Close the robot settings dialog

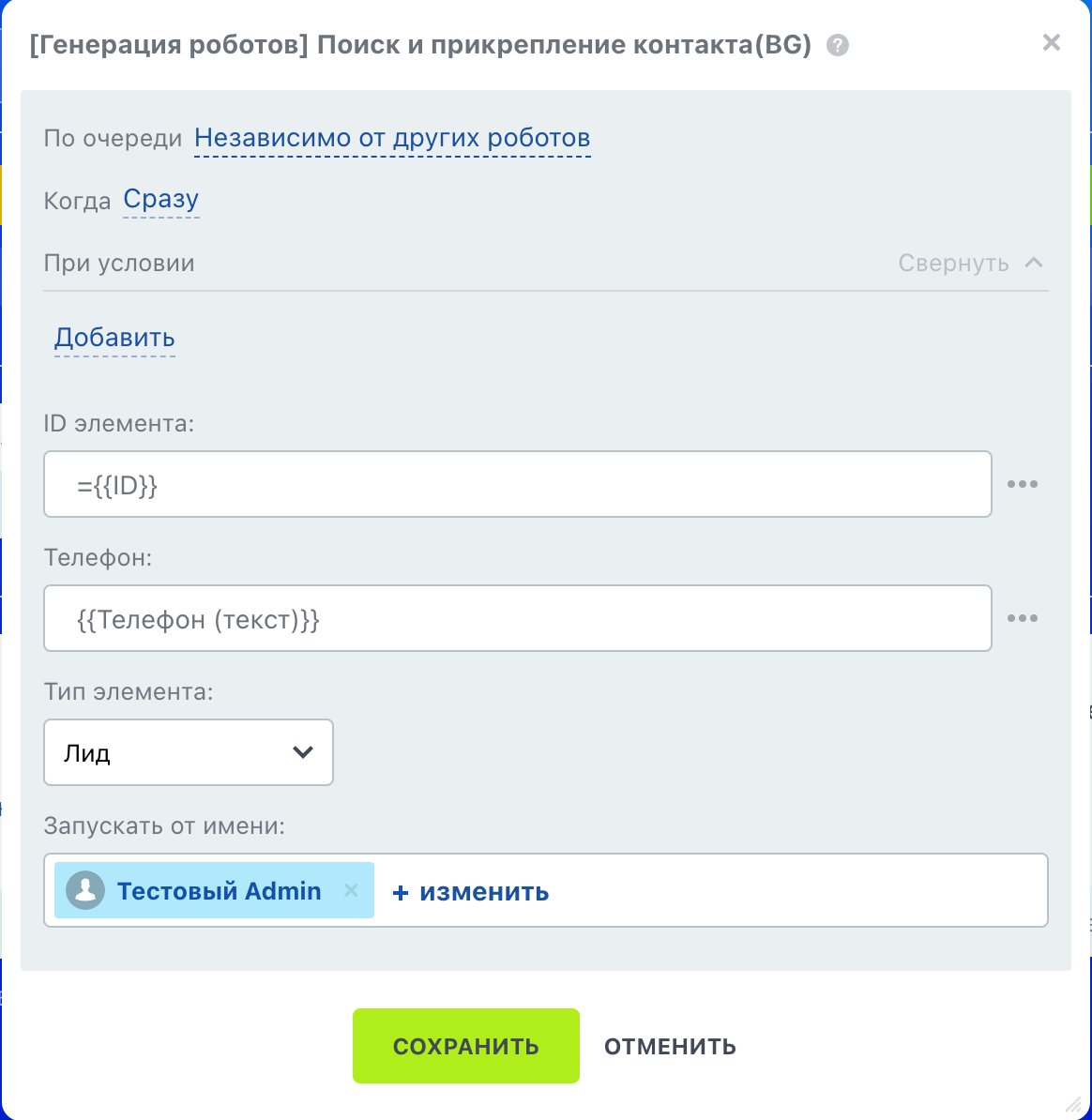point(1052,43)
